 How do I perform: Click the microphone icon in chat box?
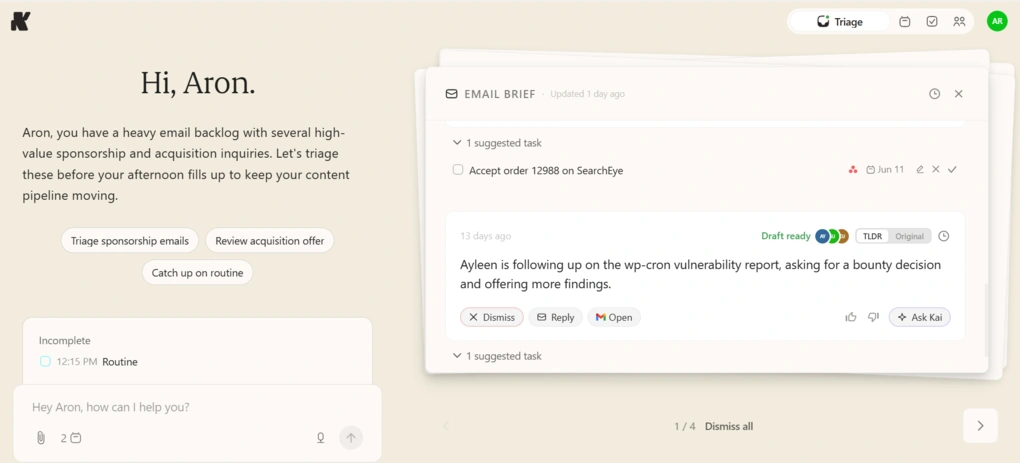(x=320, y=438)
